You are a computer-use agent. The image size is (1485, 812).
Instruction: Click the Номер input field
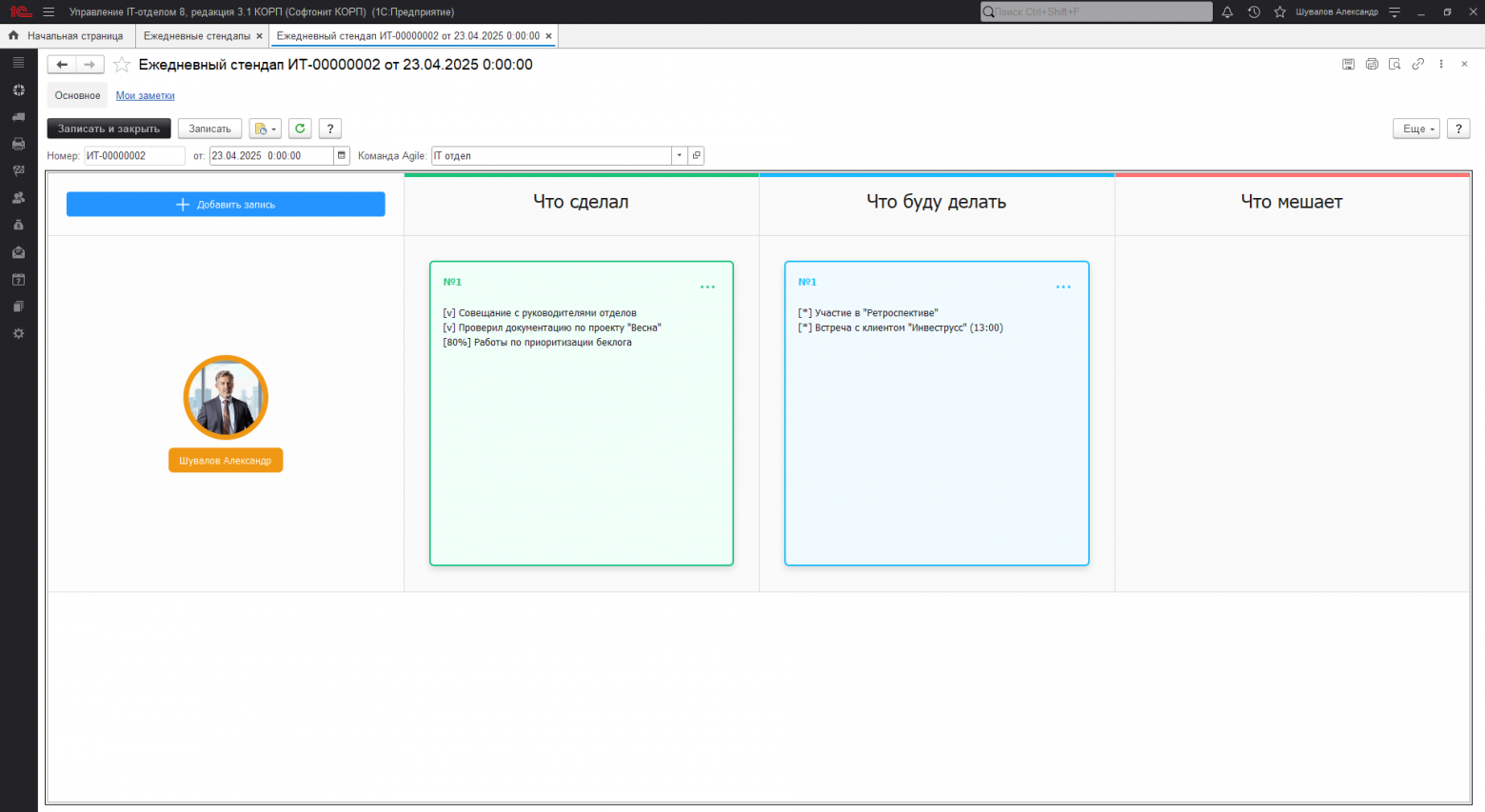(x=134, y=155)
